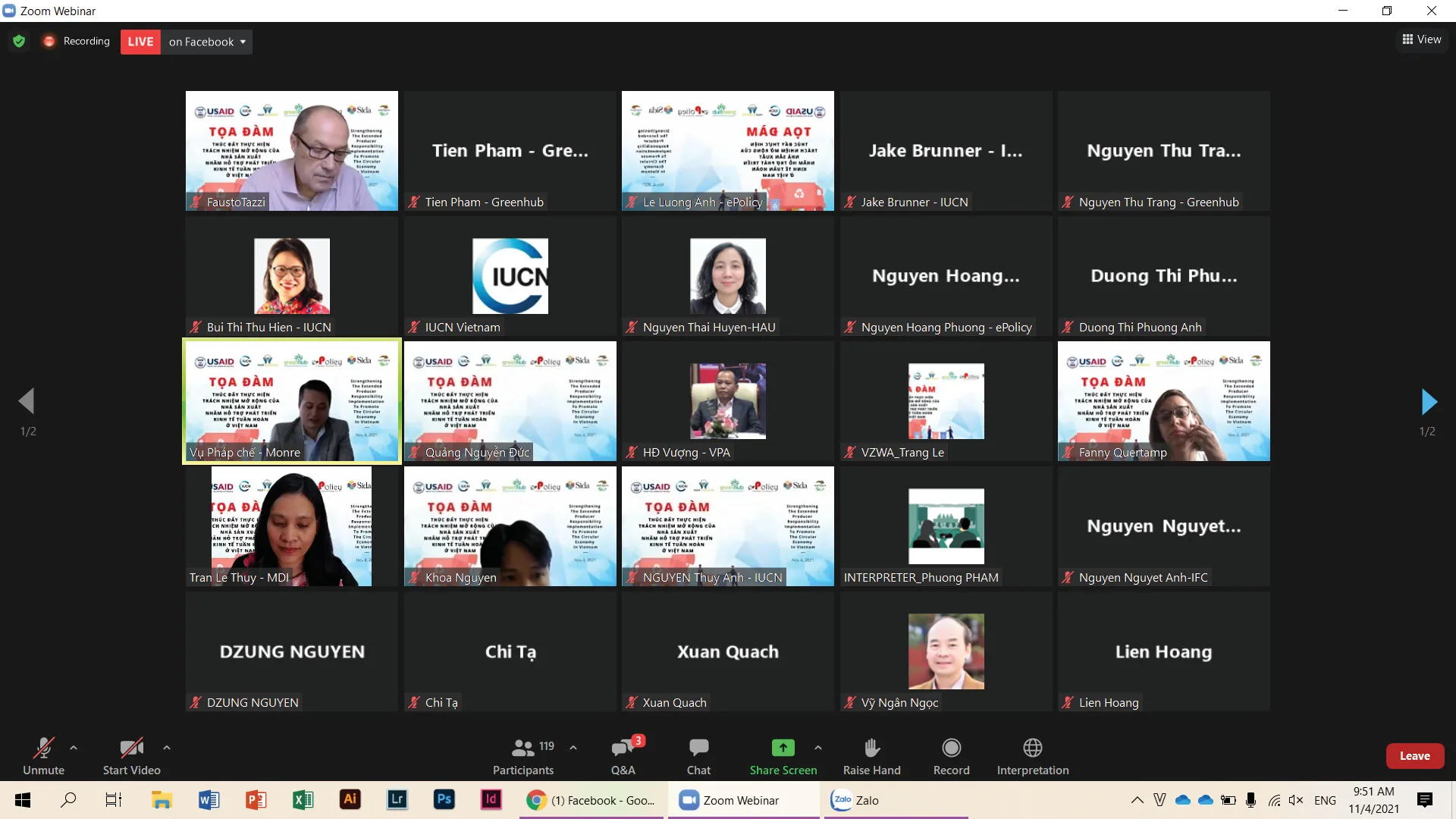Click the taskbar search icon
Viewport: 1456px width, 819px height.
pos(68,800)
